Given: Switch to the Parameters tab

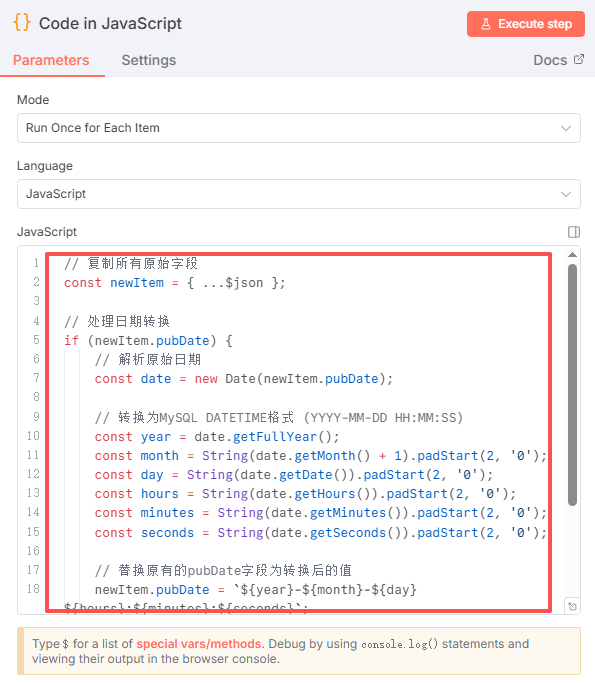Looking at the screenshot, I should 51,60.
